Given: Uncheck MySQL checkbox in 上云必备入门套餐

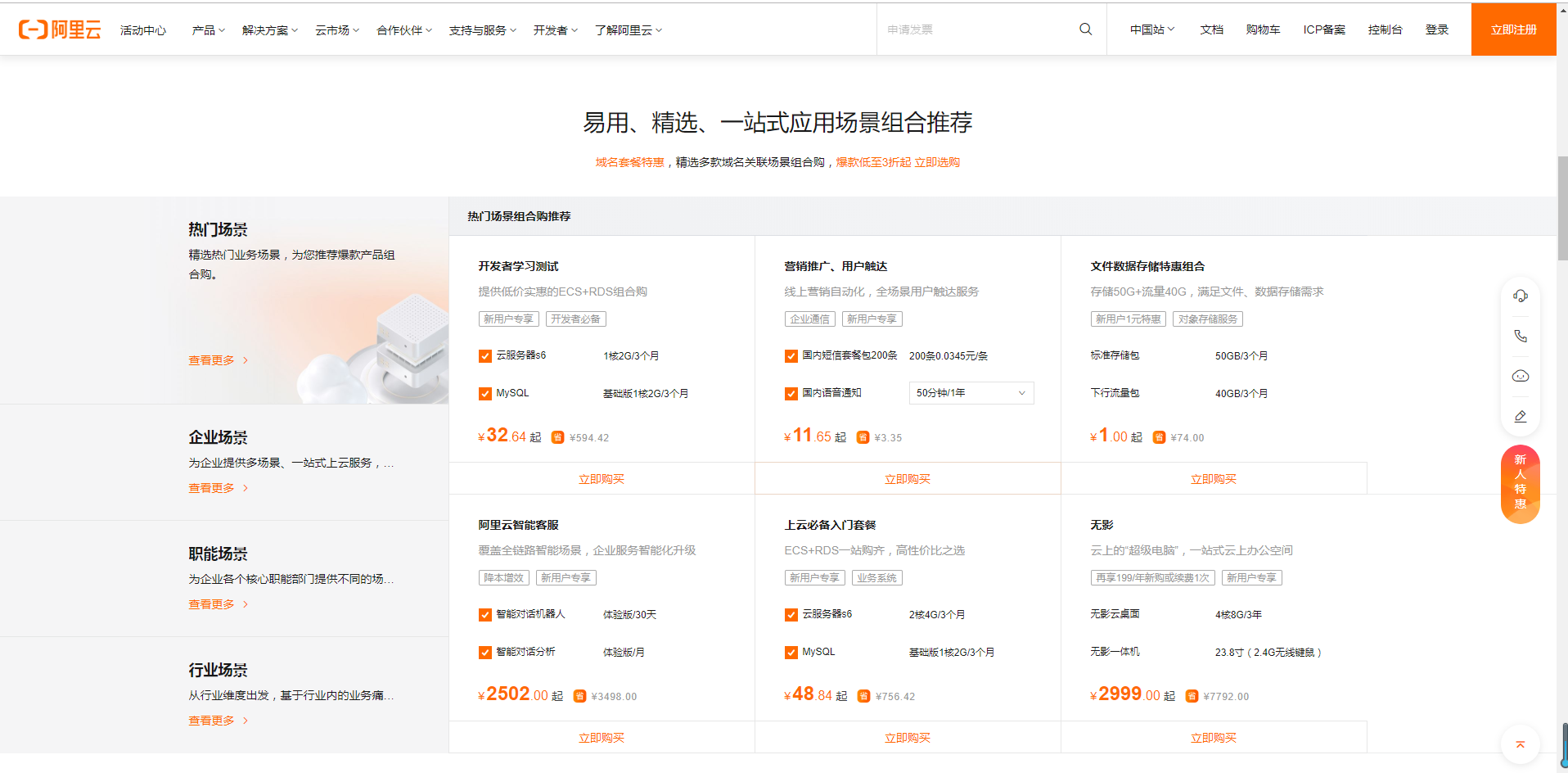Looking at the screenshot, I should point(791,653).
